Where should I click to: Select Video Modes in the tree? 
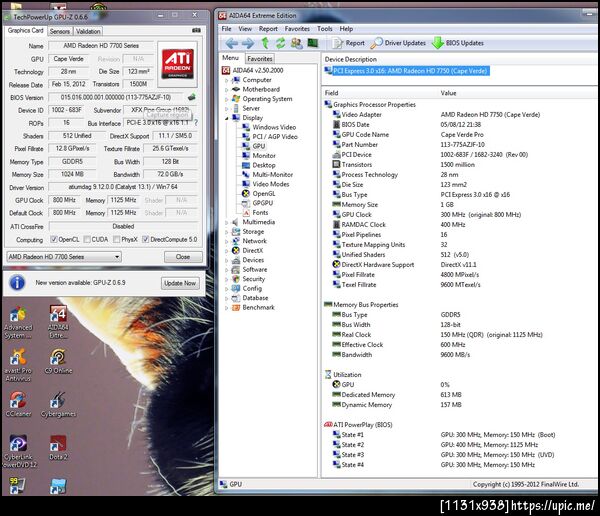pyautogui.click(x=266, y=184)
